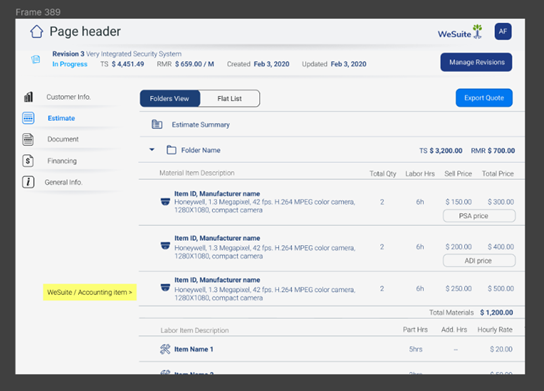This screenshot has height=391, width=544.
Task: Click the Folder Name label
Action: [201, 150]
